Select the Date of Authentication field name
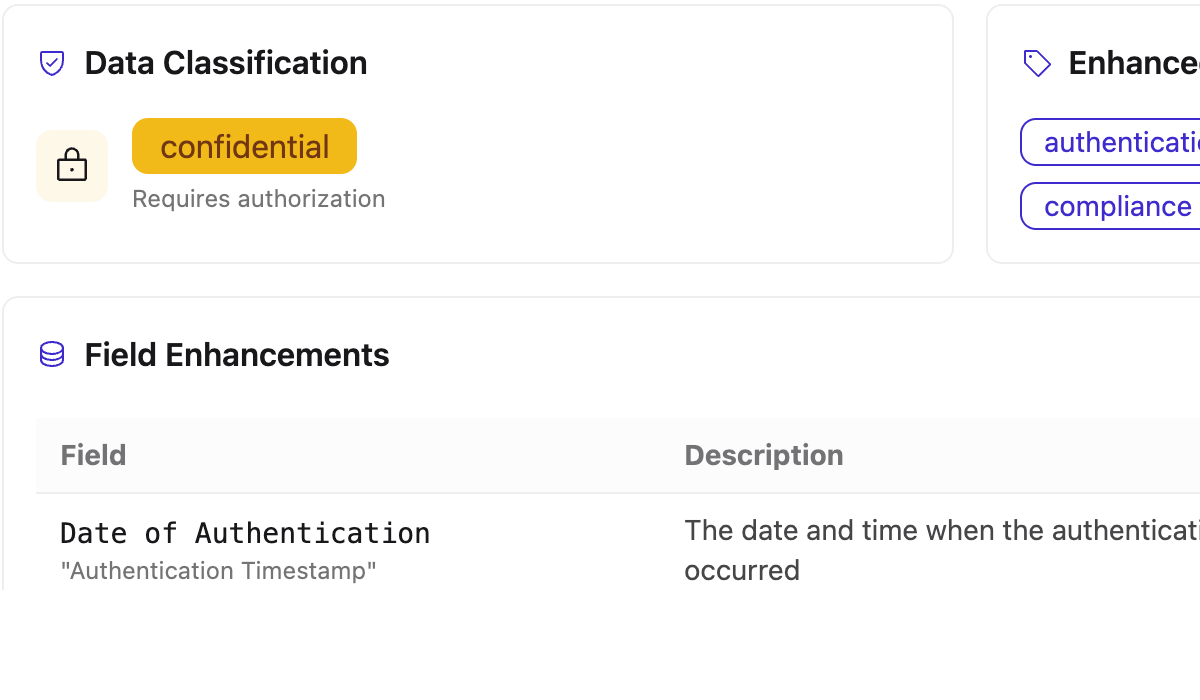The height and width of the screenshot is (700, 1200). click(x=245, y=533)
